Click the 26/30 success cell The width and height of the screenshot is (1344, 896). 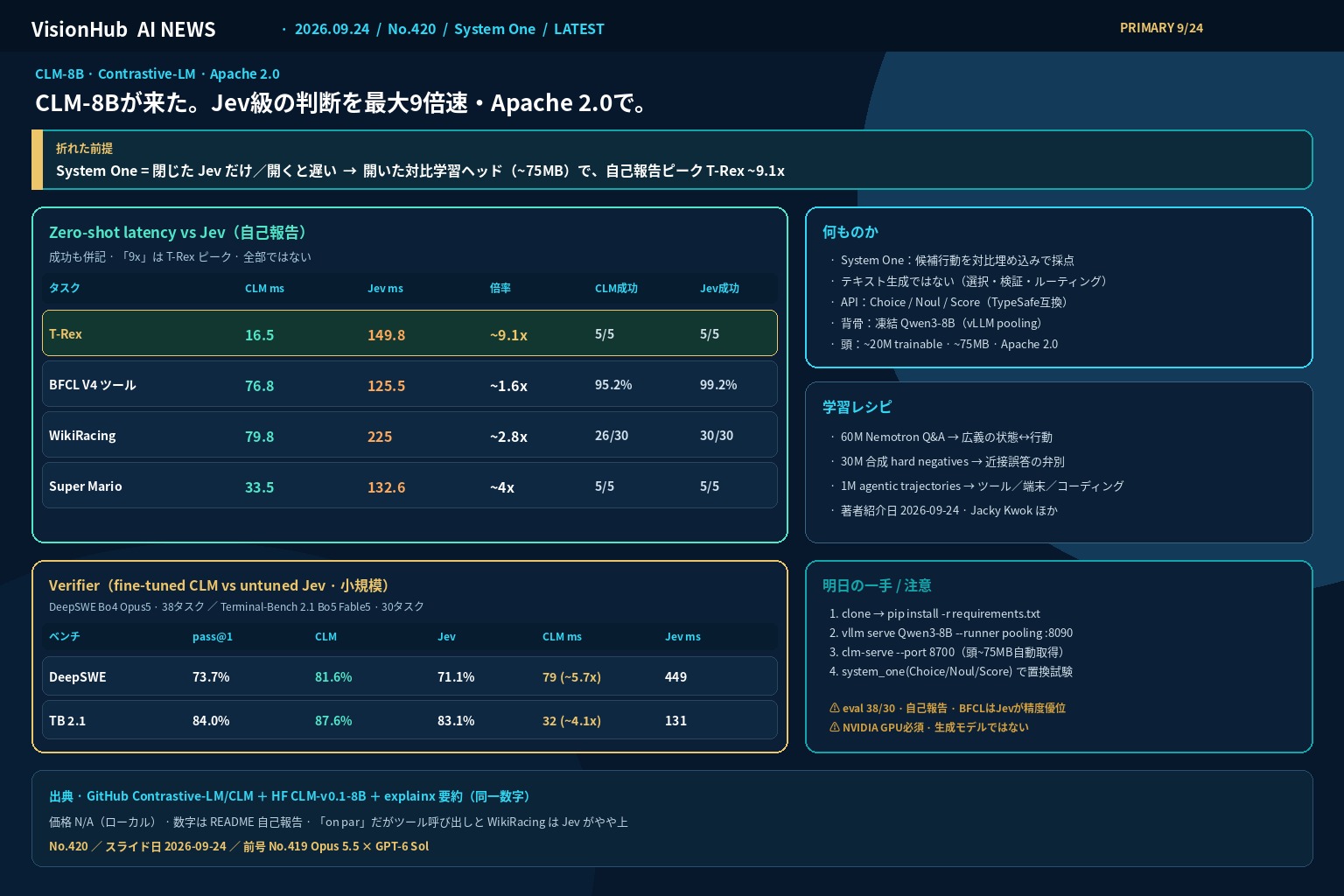[612, 436]
